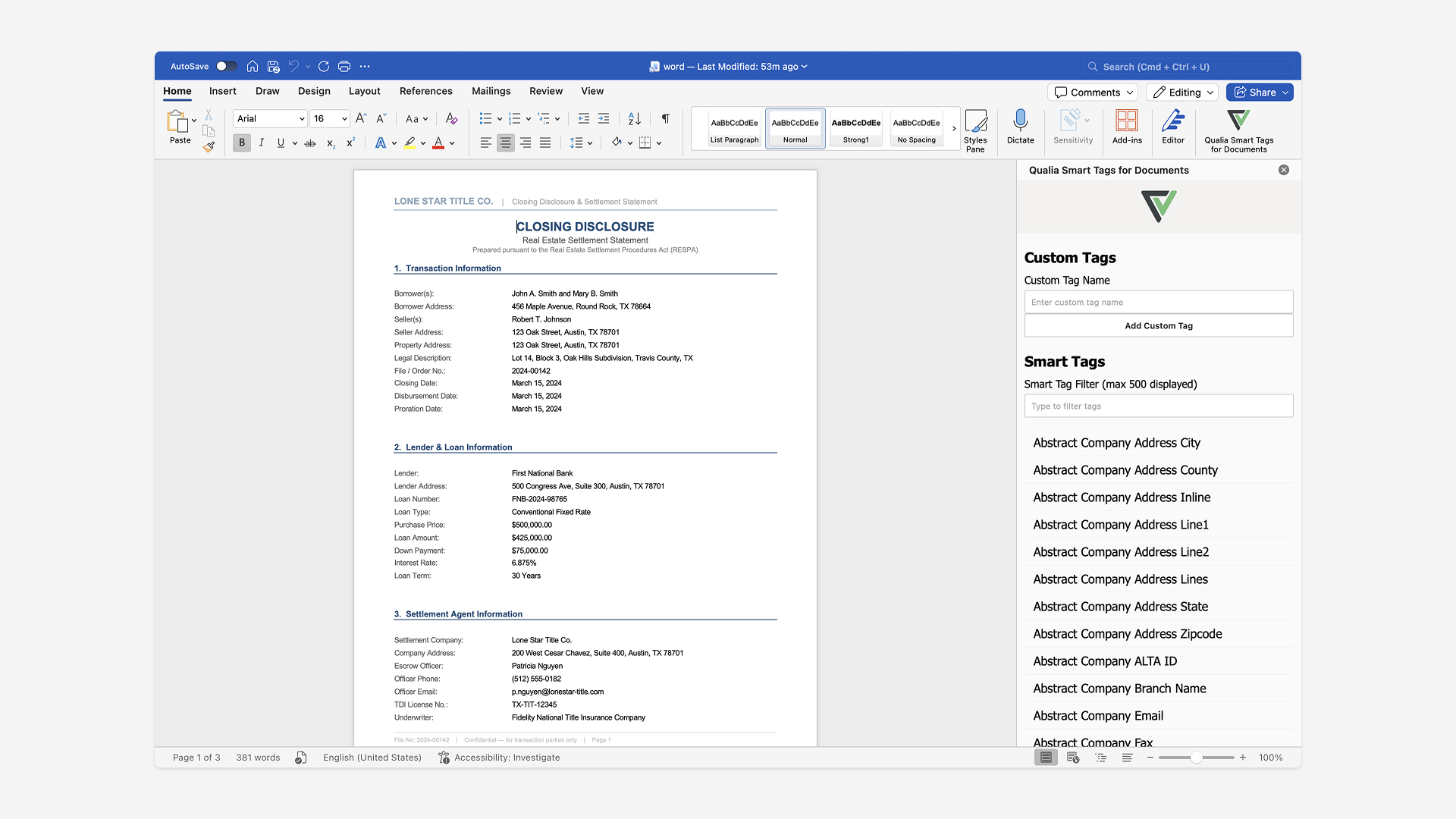Align text right
Screen dimensions: 1456x819
tap(526, 143)
